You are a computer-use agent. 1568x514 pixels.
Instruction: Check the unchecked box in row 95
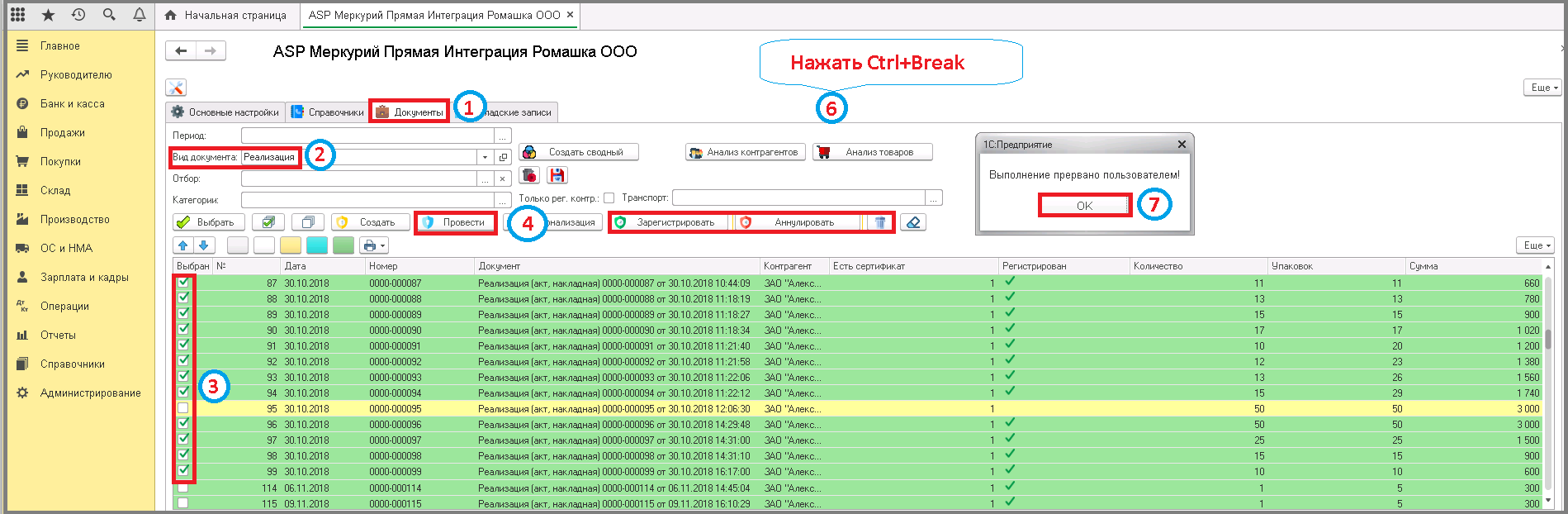coord(183,408)
